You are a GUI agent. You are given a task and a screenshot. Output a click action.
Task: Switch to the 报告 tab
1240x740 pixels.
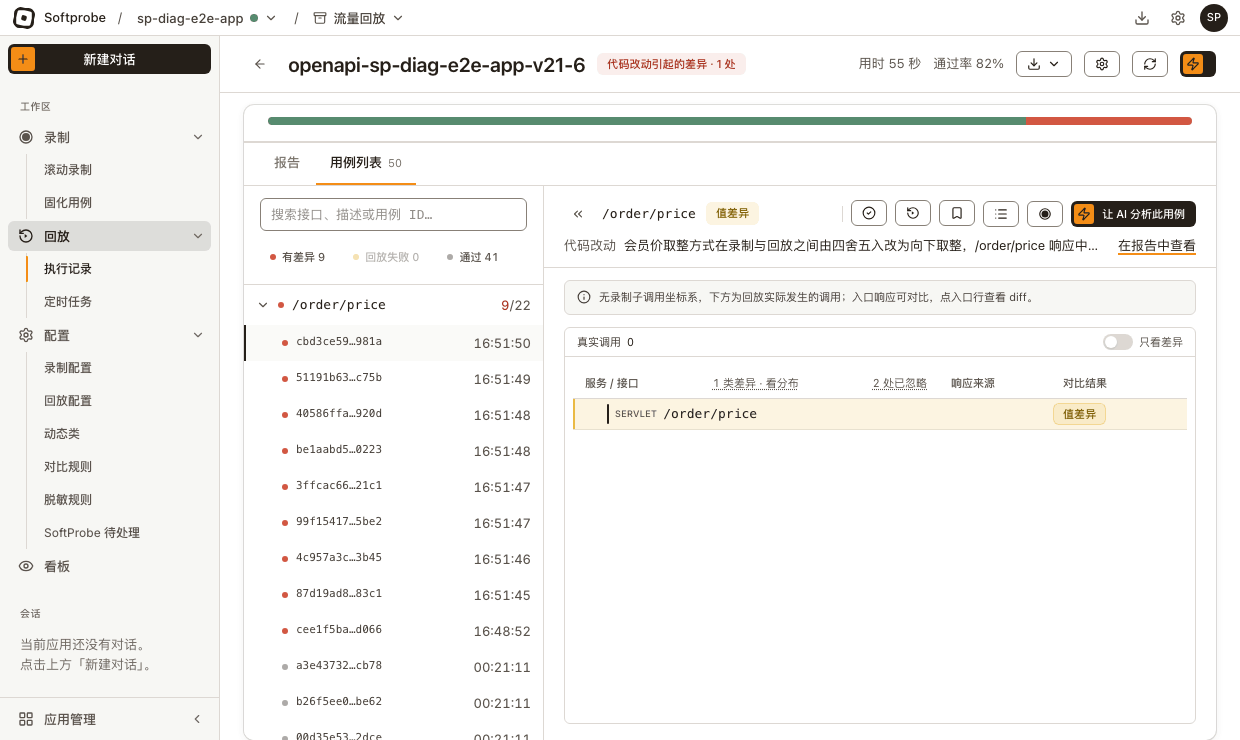click(x=287, y=162)
